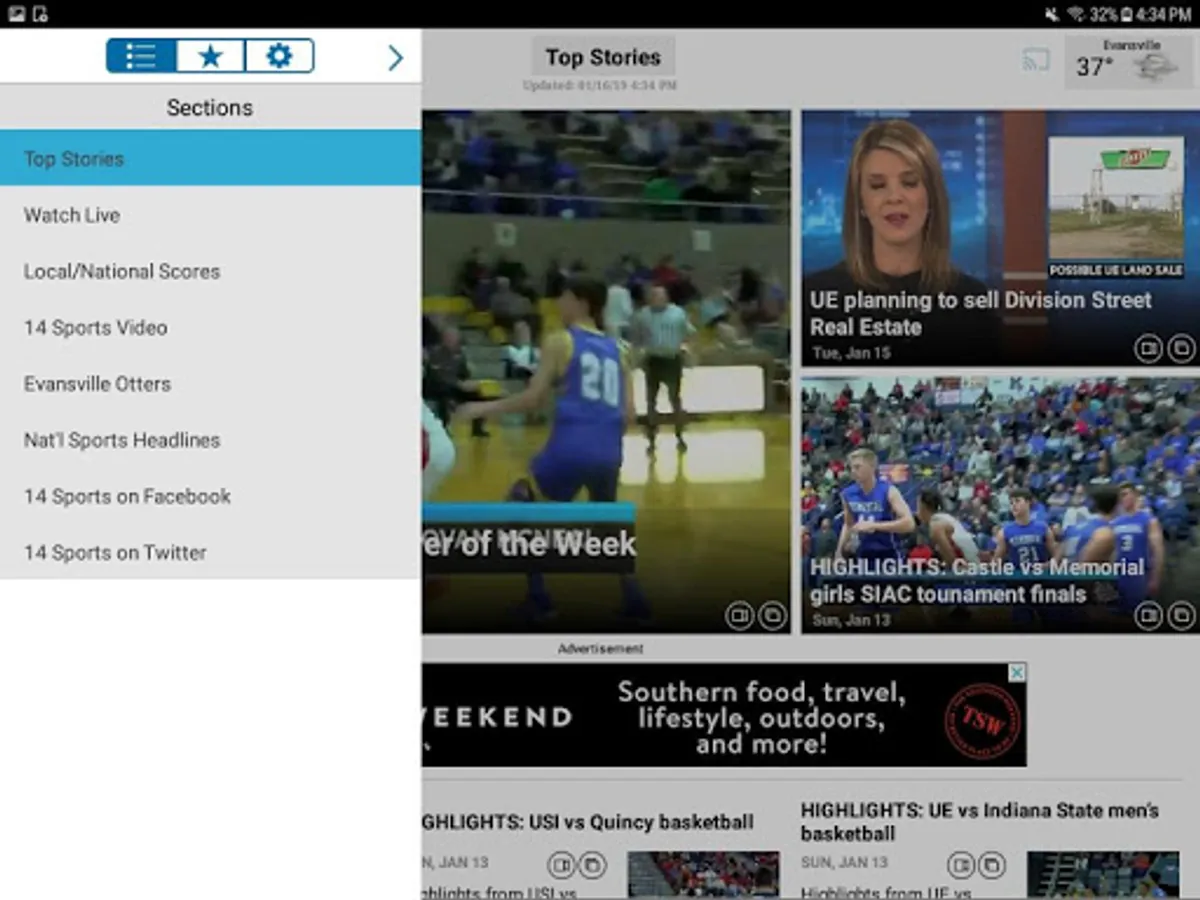Open HIGHLIGHTS: UE vs Indiana State men's basketball
Viewport: 1200px width, 900px height.
[980, 821]
